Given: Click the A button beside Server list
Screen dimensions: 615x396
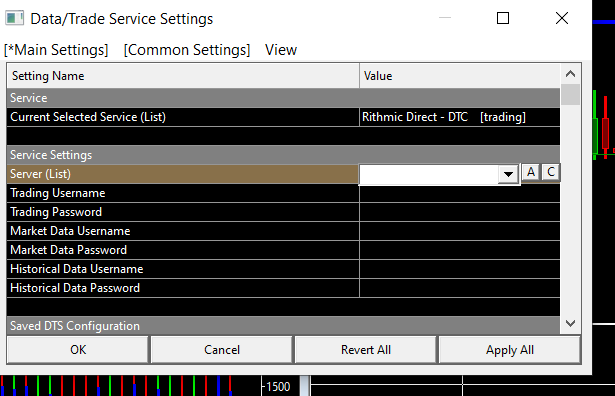Looking at the screenshot, I should pos(531,173).
